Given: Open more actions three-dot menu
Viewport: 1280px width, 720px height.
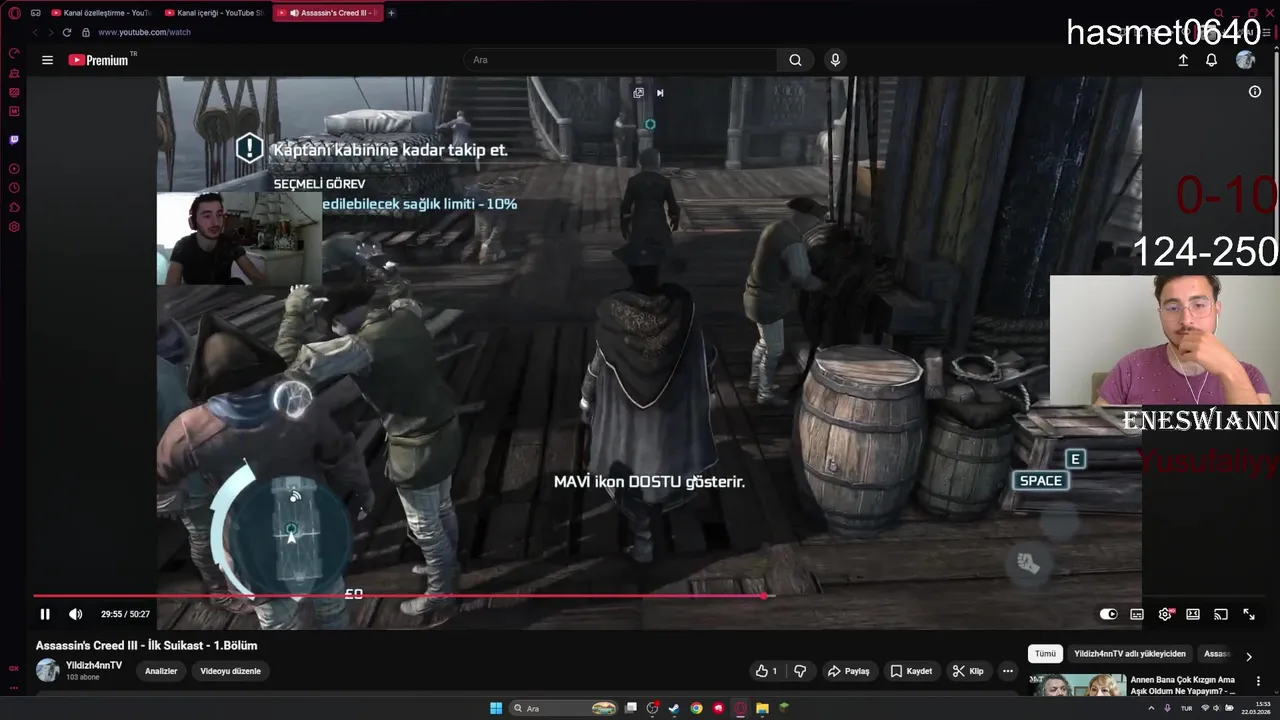Looking at the screenshot, I should coord(1008,671).
